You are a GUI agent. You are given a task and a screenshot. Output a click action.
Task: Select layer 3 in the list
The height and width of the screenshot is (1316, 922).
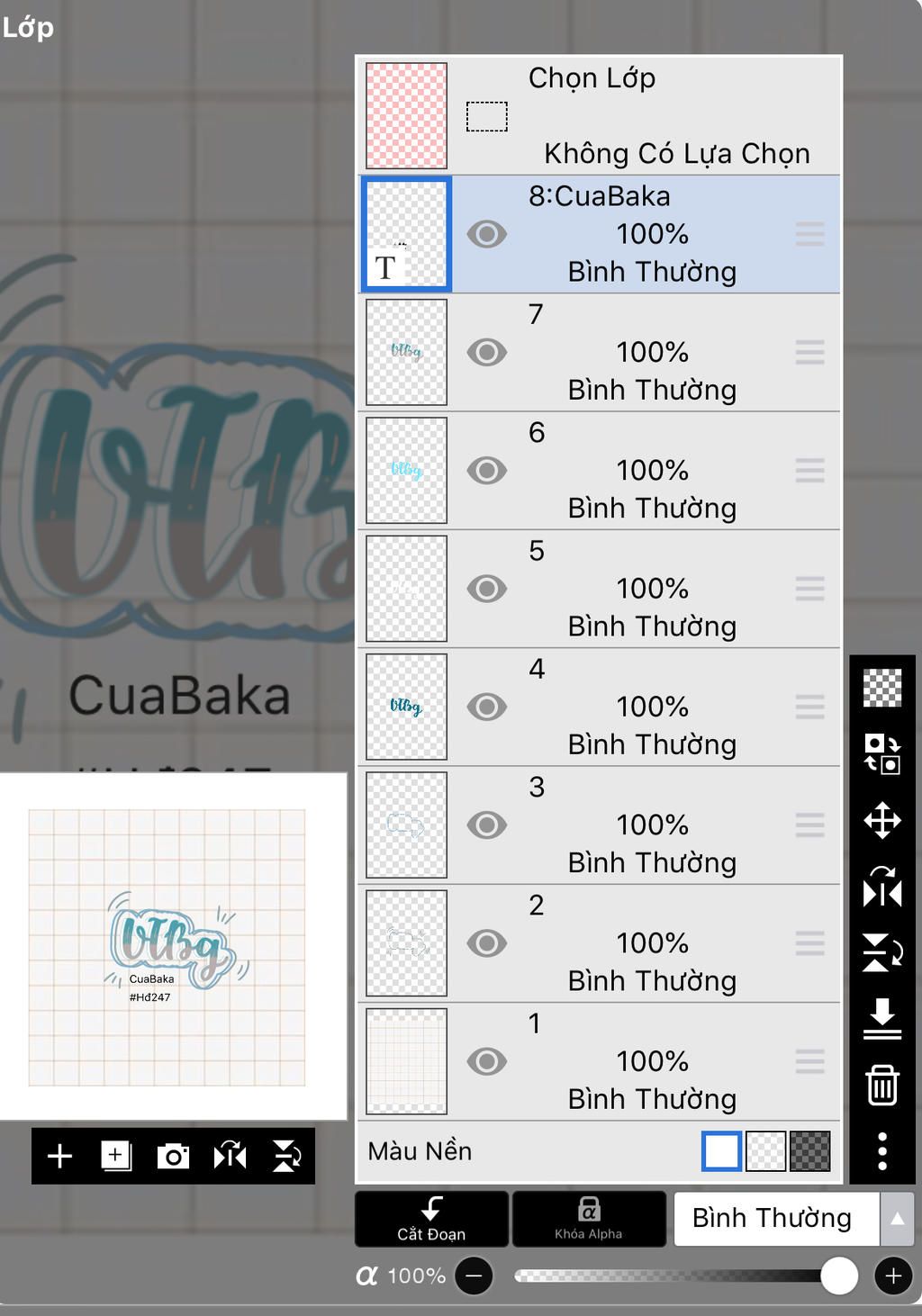599,825
